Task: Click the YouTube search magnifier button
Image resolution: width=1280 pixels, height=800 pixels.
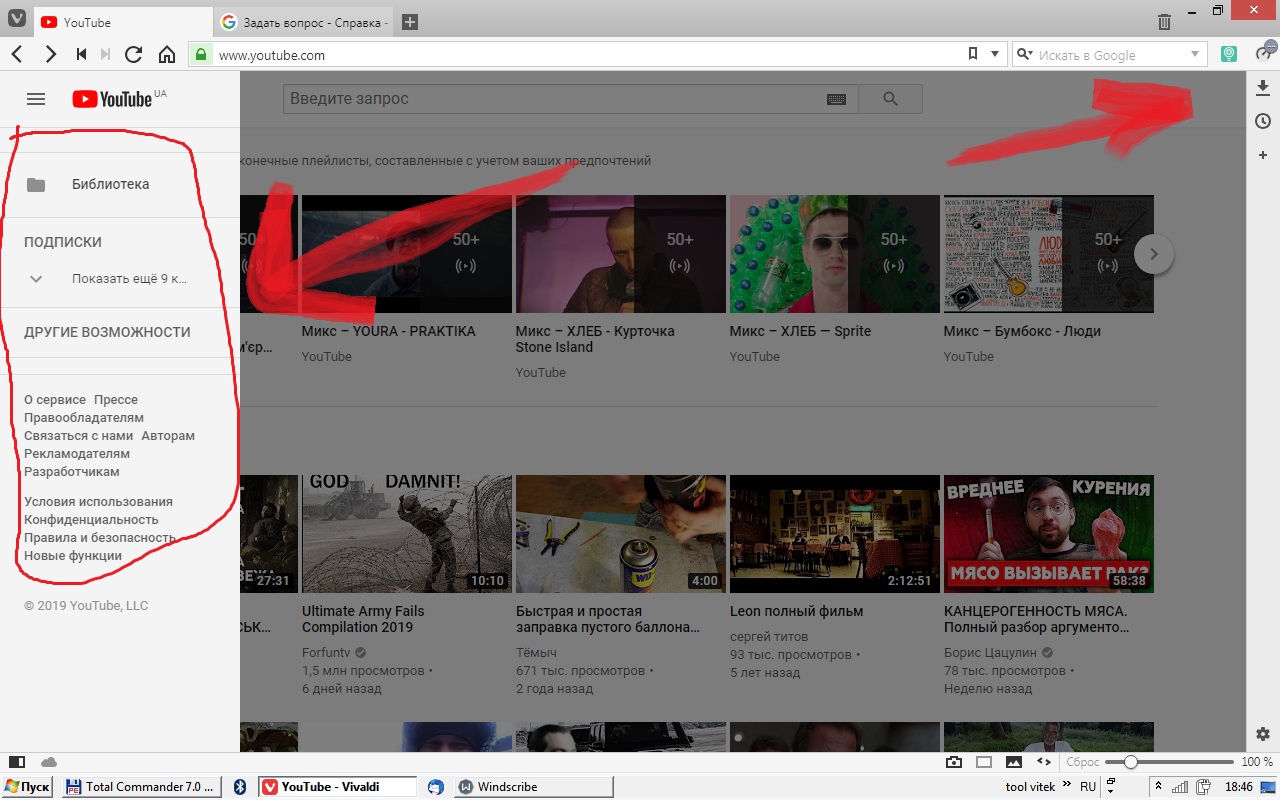Action: click(890, 99)
